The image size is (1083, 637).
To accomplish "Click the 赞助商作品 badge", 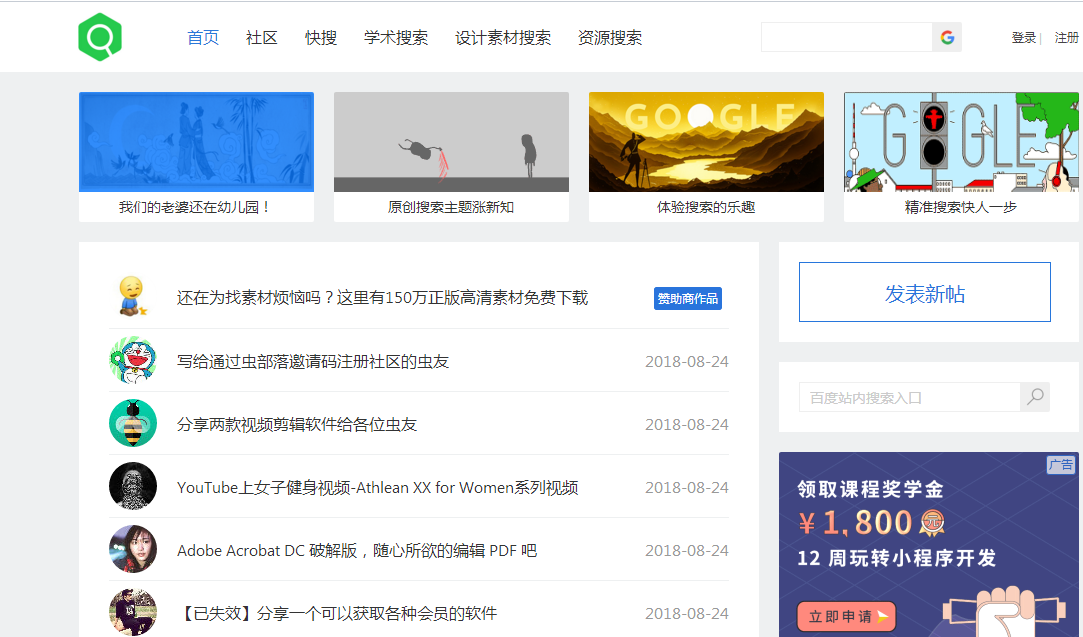I will click(688, 298).
